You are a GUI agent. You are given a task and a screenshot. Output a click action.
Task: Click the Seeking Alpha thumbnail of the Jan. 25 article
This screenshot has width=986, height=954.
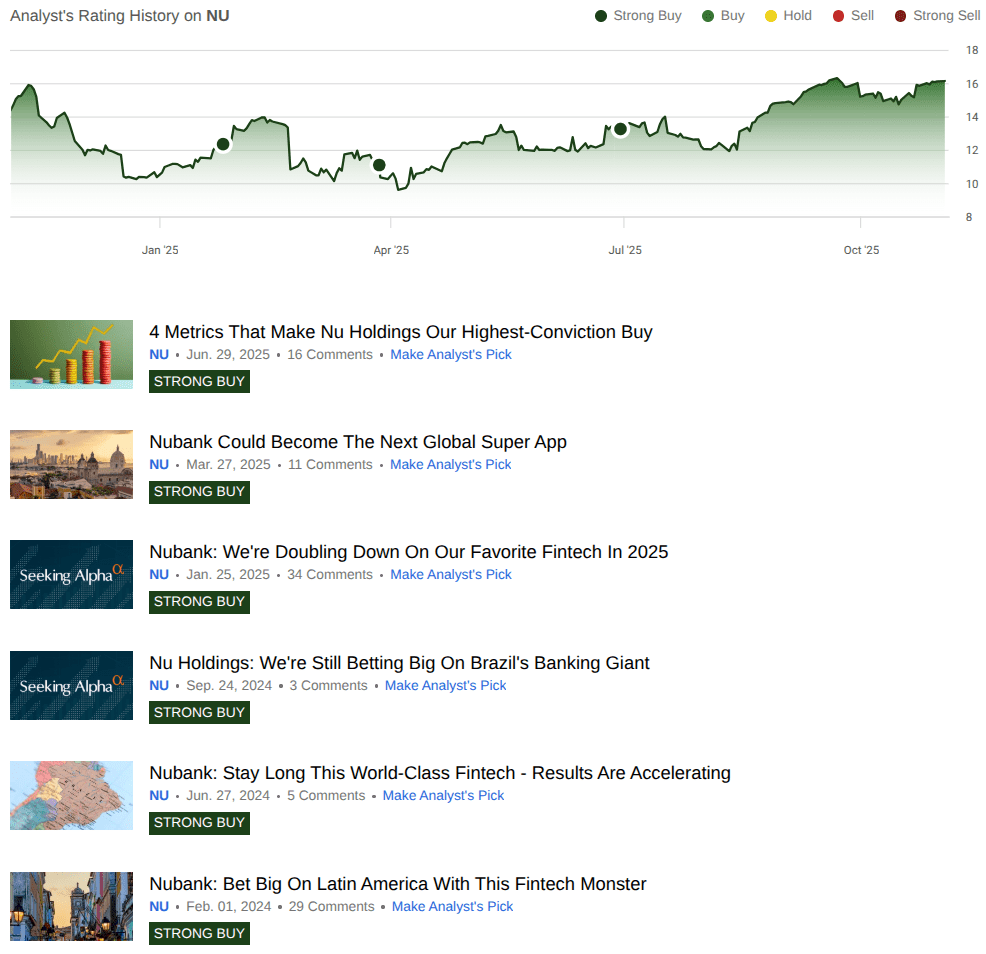(71, 574)
